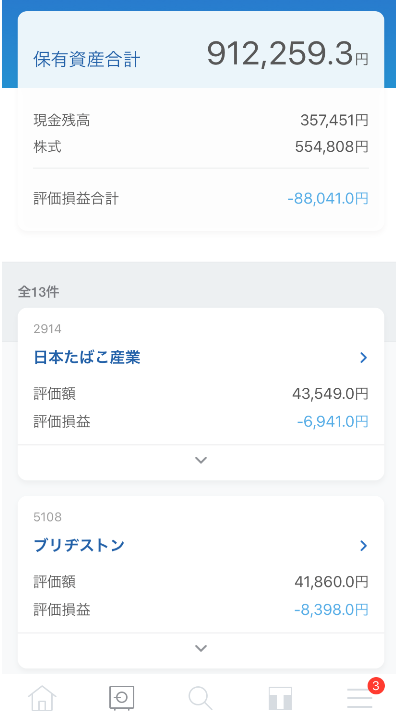The width and height of the screenshot is (396, 725).
Task: Select the ブリヂストン stock name link
Action: 79,546
